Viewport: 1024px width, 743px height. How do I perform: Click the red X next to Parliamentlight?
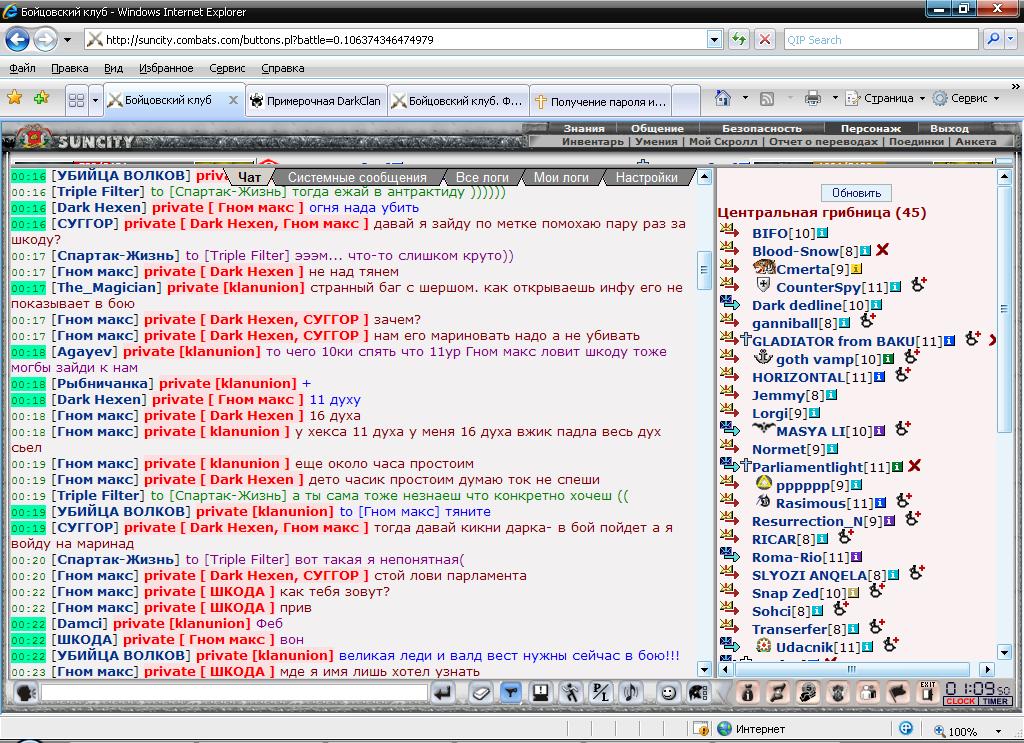coord(914,466)
